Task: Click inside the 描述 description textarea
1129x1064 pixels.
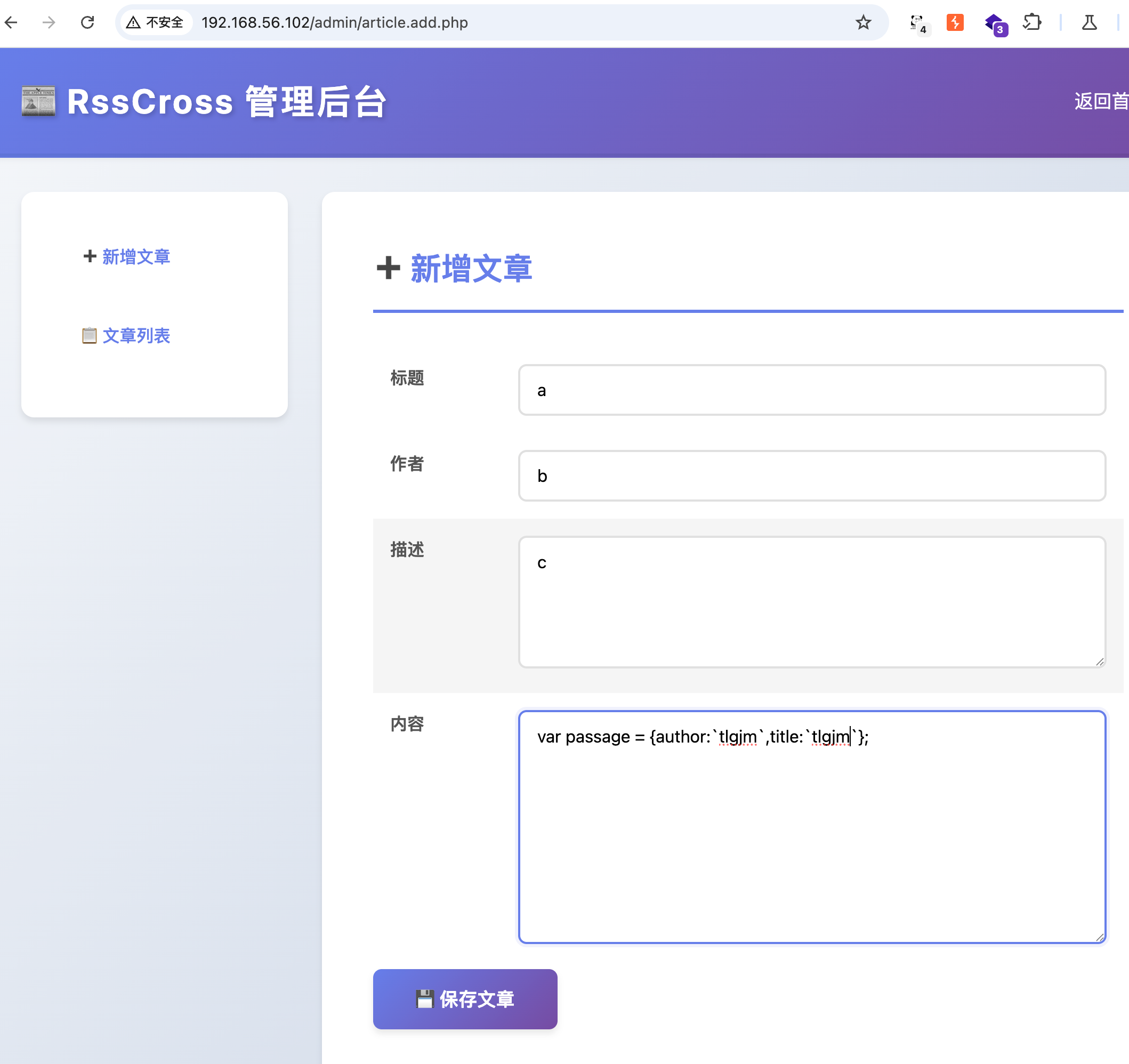Action: tap(811, 602)
